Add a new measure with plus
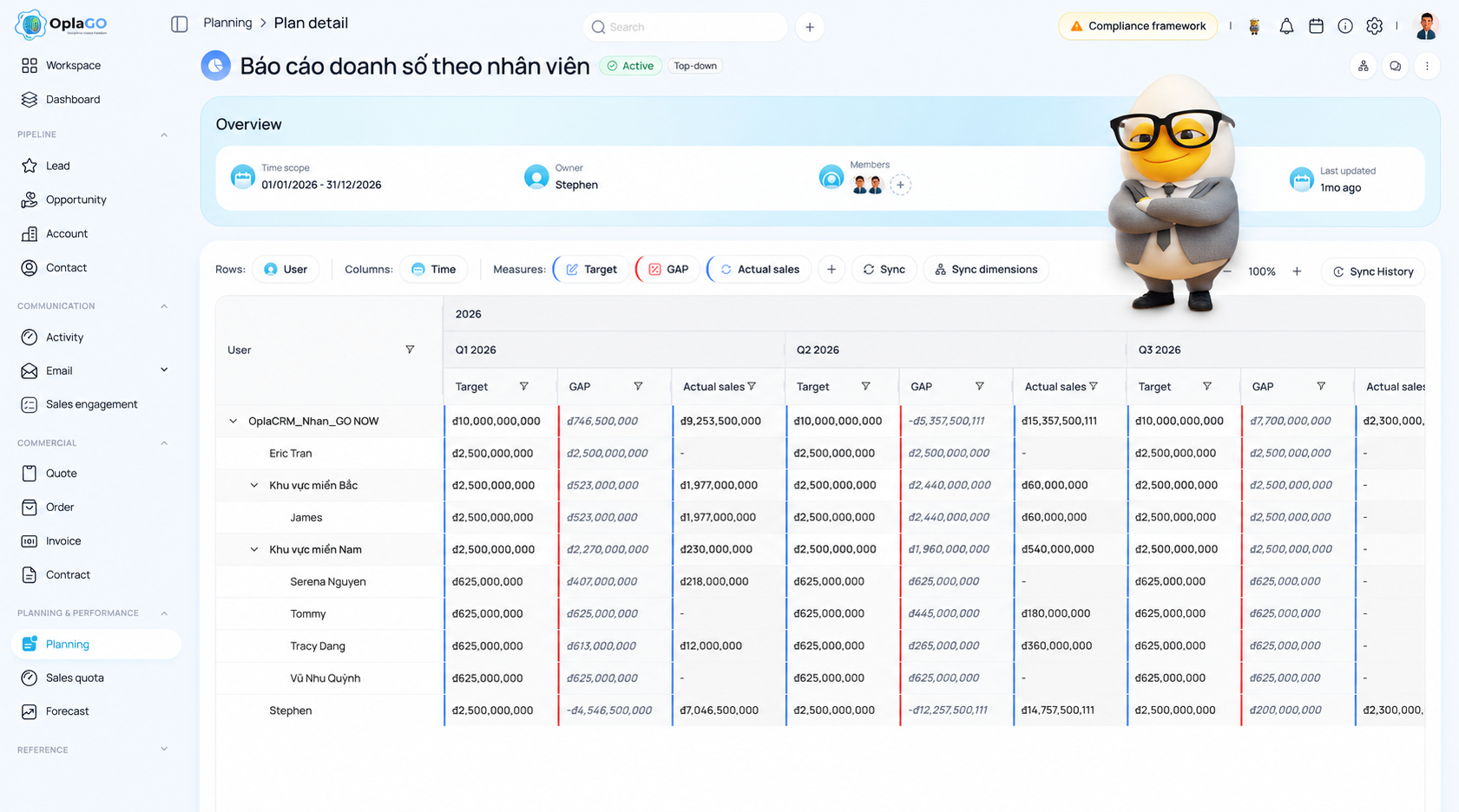The height and width of the screenshot is (812, 1459). point(831,270)
